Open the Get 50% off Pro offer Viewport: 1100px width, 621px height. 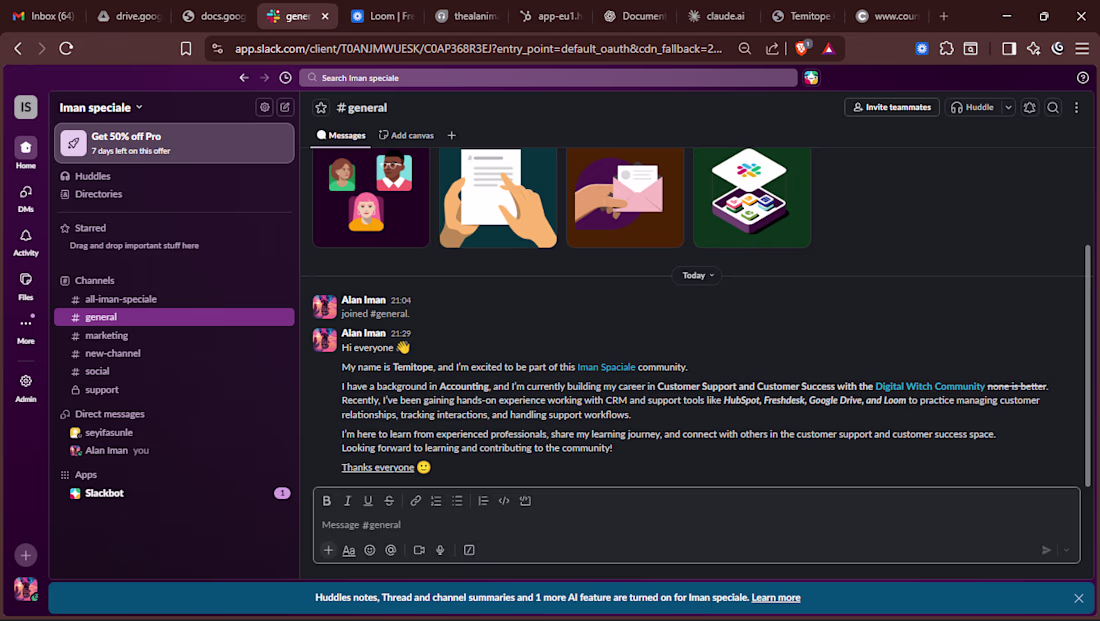[x=174, y=143]
